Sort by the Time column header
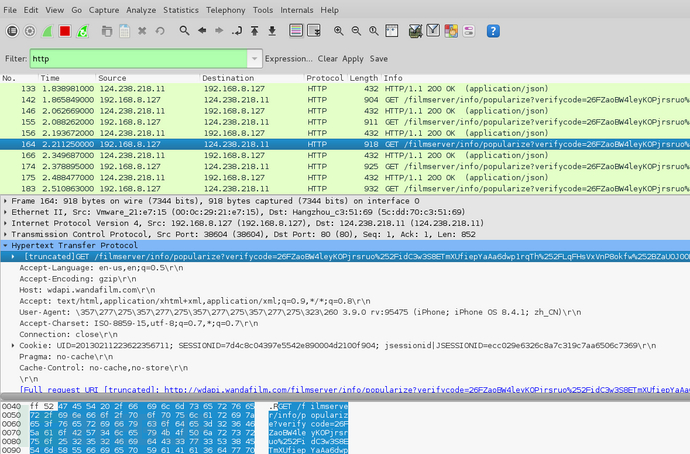Viewport: 690px width, 454px height. tap(67, 78)
